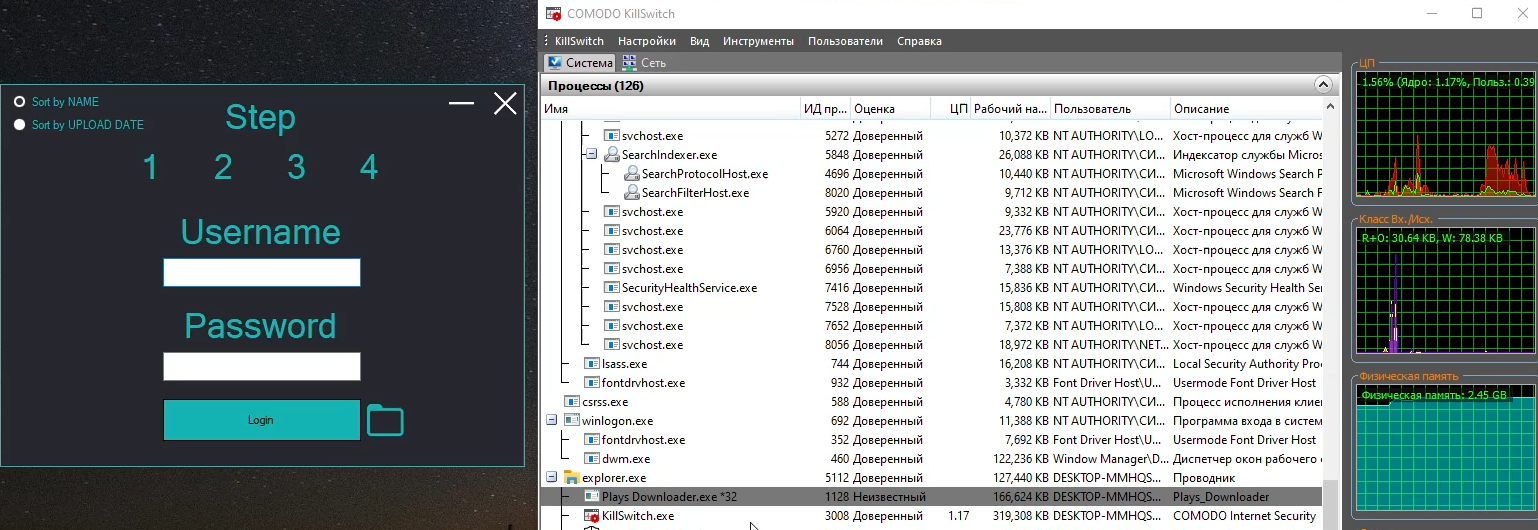Sort processes by Имя column header
The width and height of the screenshot is (1538, 530).
point(671,109)
